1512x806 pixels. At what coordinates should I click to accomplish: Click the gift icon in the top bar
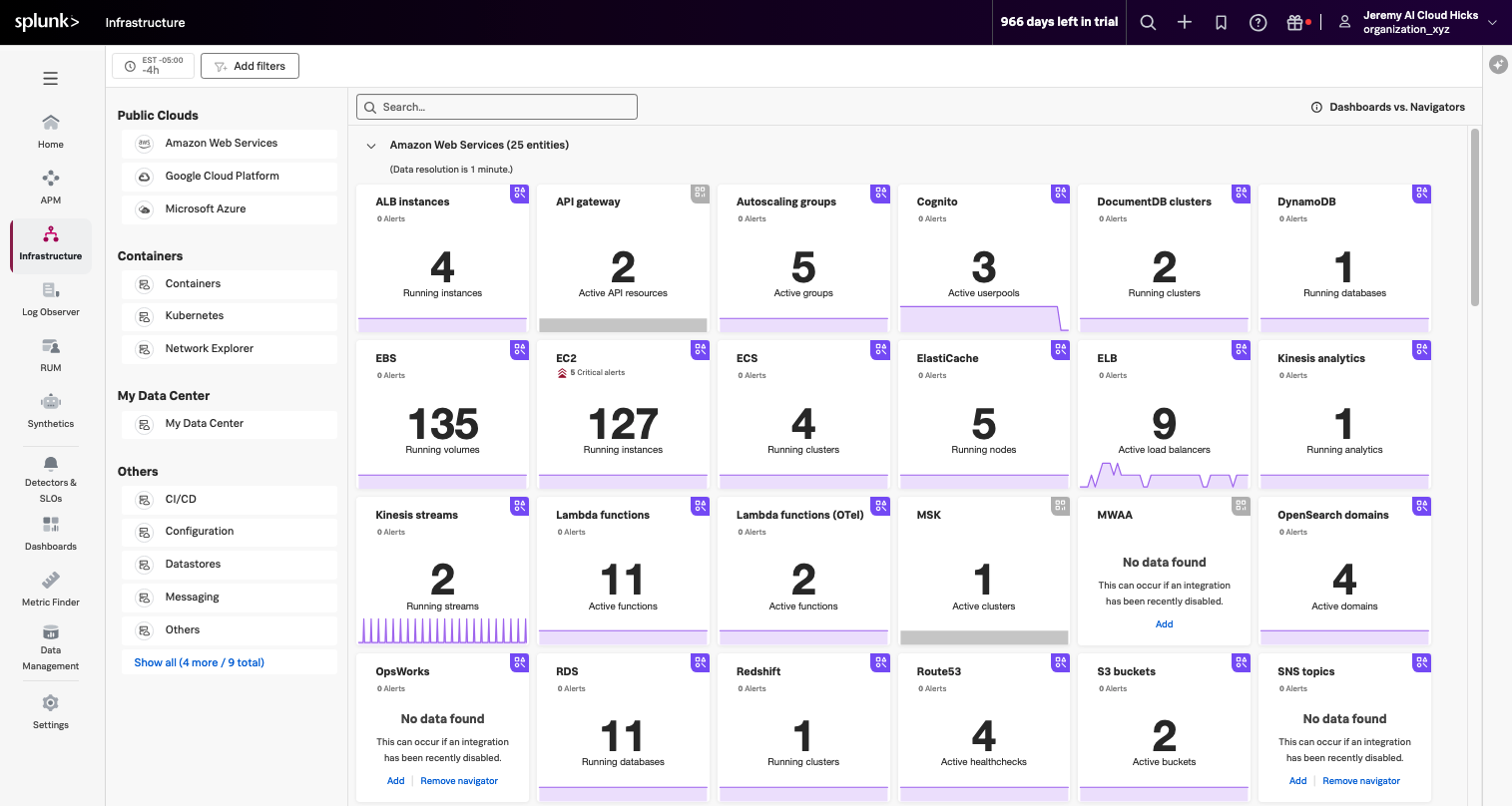[1294, 21]
